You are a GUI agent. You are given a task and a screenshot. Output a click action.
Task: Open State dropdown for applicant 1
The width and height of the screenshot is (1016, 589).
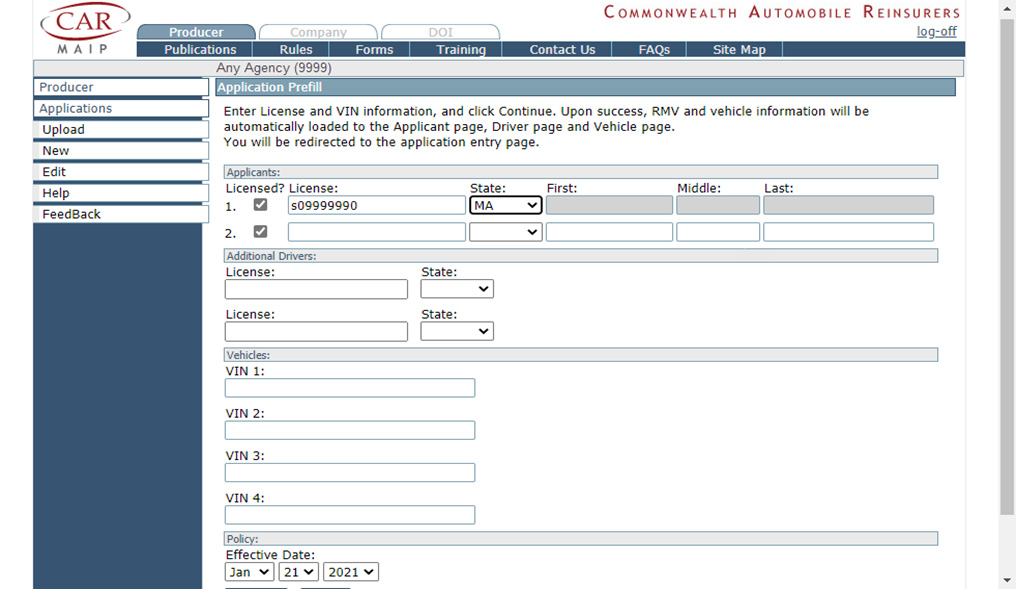505,205
